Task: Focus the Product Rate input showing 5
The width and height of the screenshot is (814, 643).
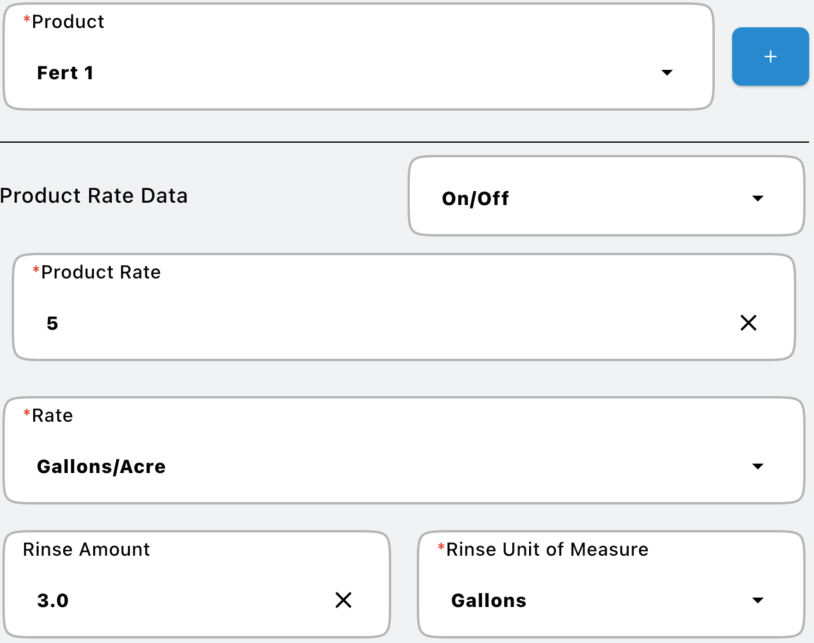Action: pos(380,323)
